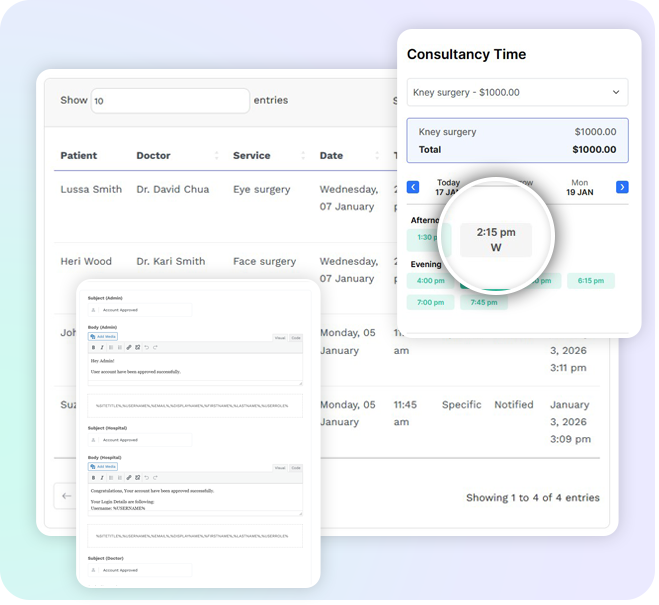Click the Eye surgery service cell
This screenshot has height=605, width=659.
262,190
